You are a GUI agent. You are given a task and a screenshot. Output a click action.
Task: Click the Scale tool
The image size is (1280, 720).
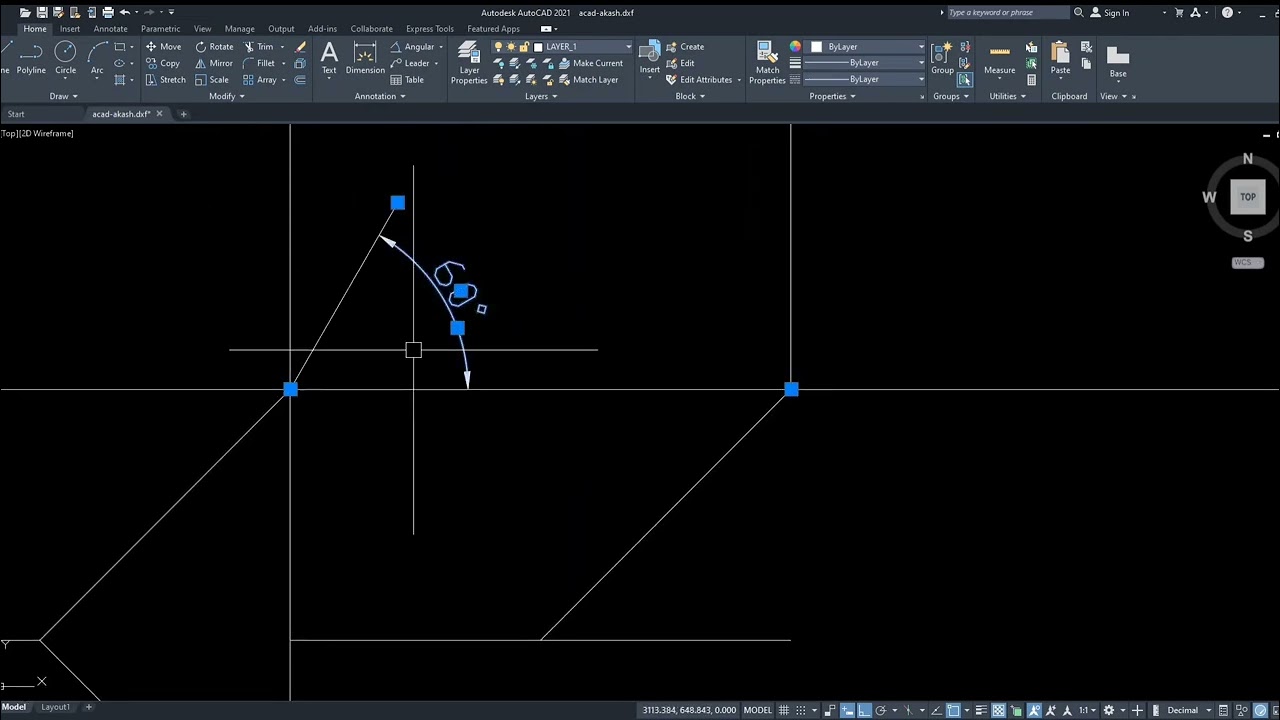pos(212,80)
